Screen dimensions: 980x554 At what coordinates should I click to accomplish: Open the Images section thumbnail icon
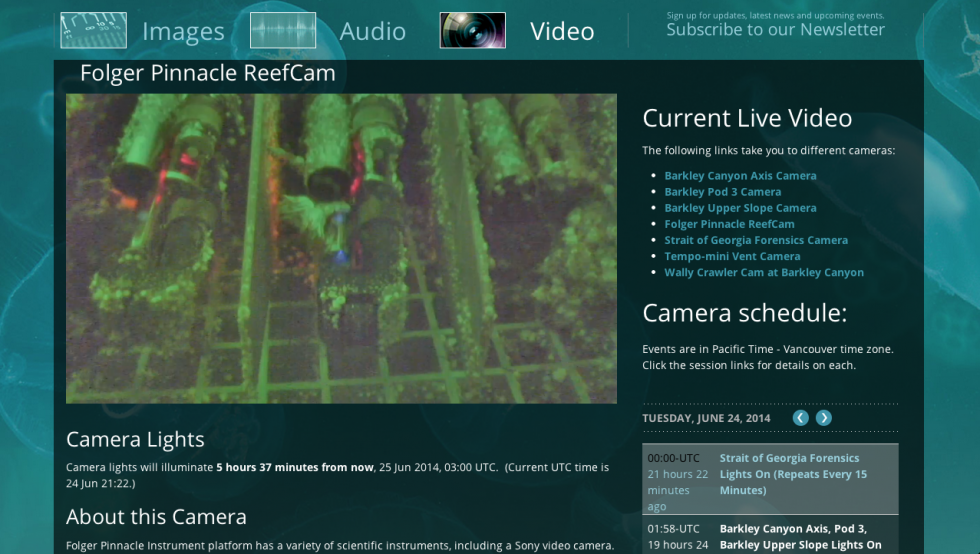pos(94,31)
